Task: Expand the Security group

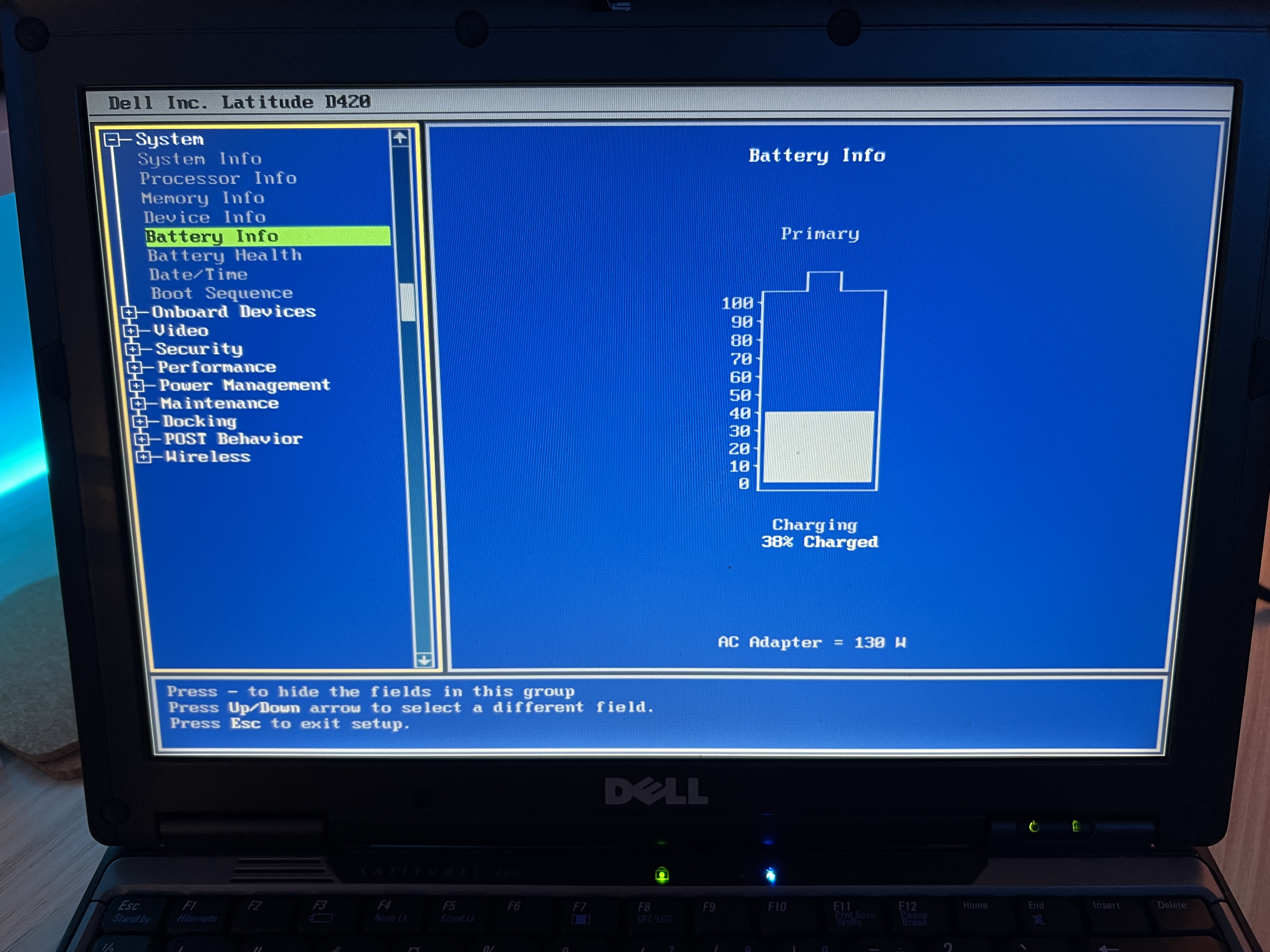Action: 133,349
